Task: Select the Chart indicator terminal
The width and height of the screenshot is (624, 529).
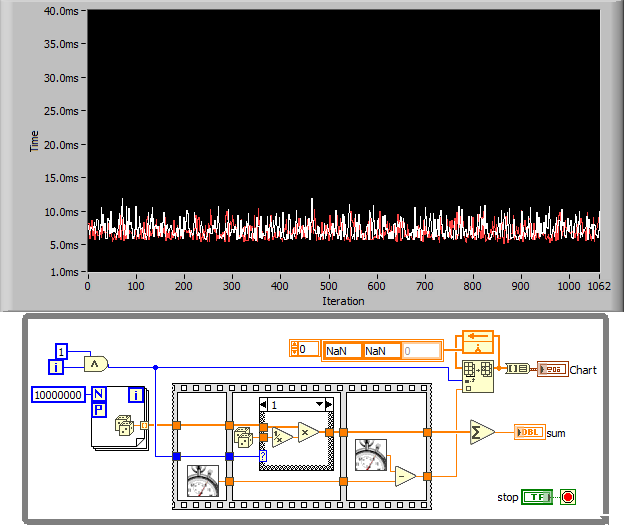Action: [552, 369]
